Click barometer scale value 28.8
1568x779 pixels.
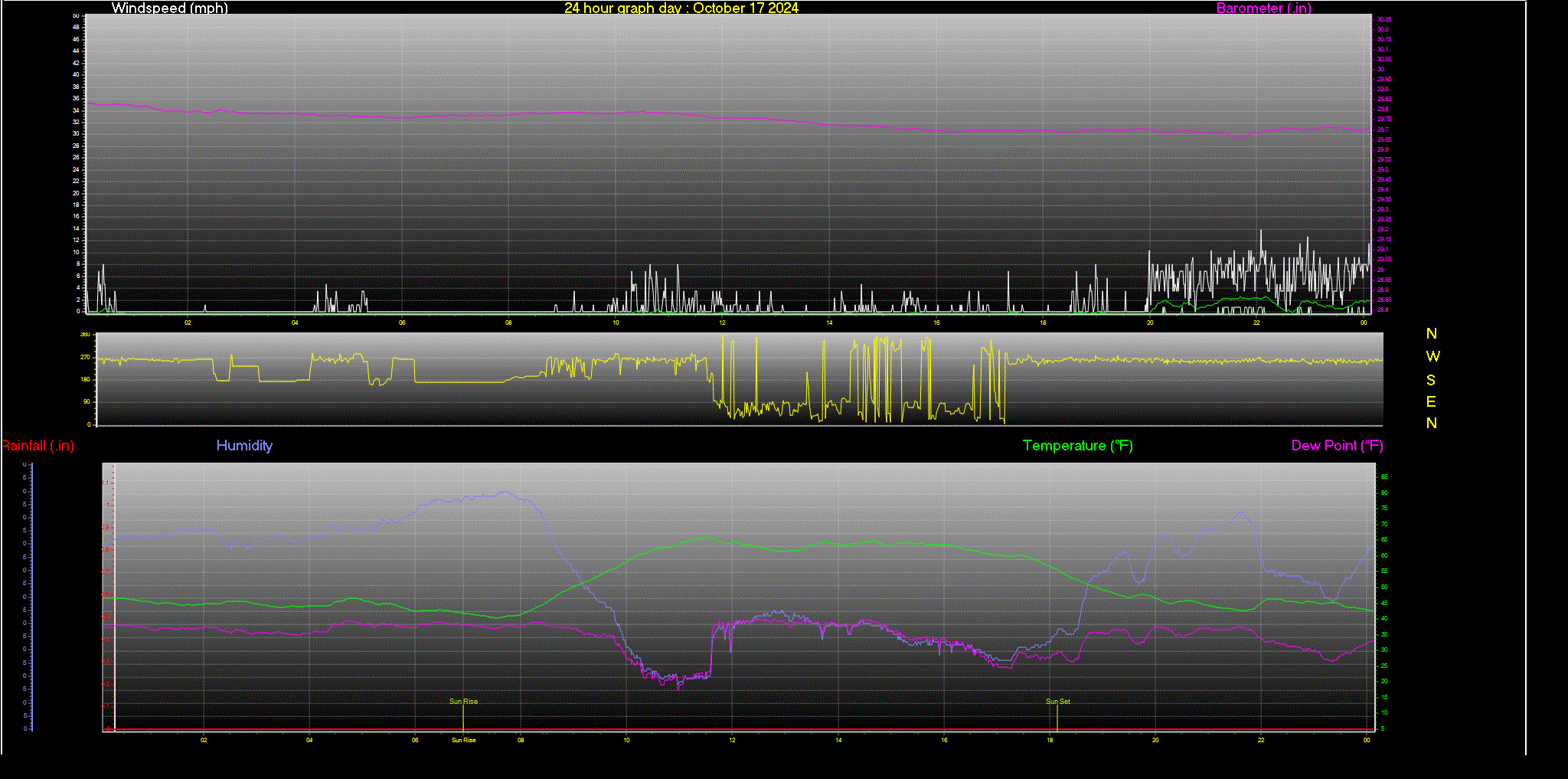[1383, 310]
